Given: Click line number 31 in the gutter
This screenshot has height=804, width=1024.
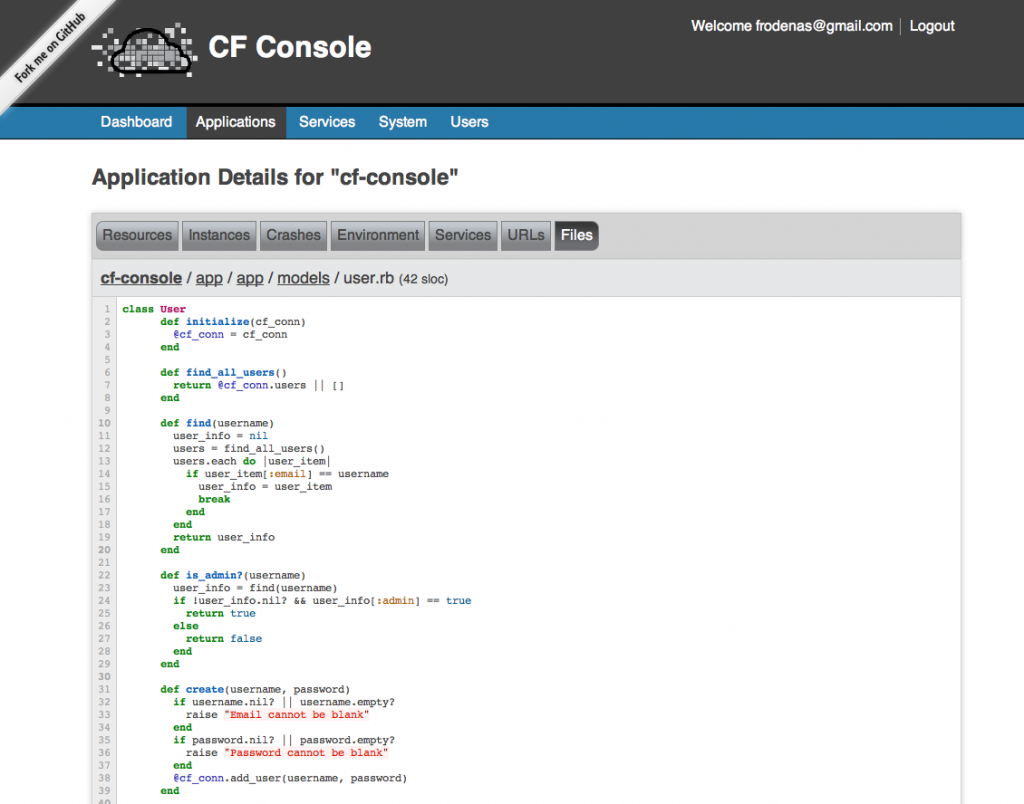Looking at the screenshot, I should [x=104, y=690].
